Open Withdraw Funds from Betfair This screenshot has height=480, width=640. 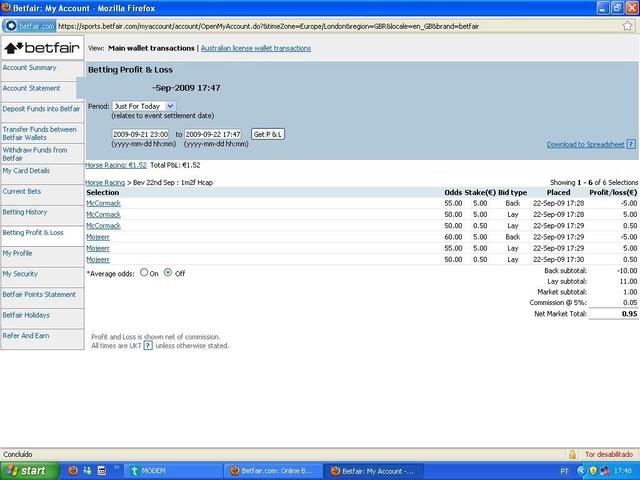[35, 154]
